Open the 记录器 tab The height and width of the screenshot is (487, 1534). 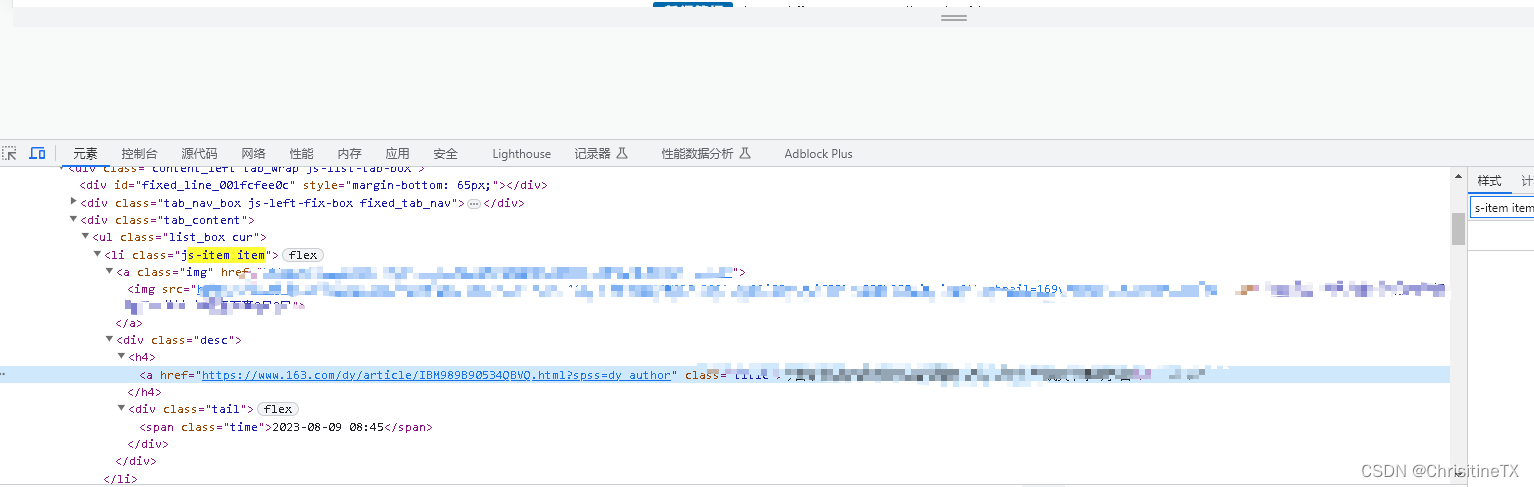(x=600, y=154)
